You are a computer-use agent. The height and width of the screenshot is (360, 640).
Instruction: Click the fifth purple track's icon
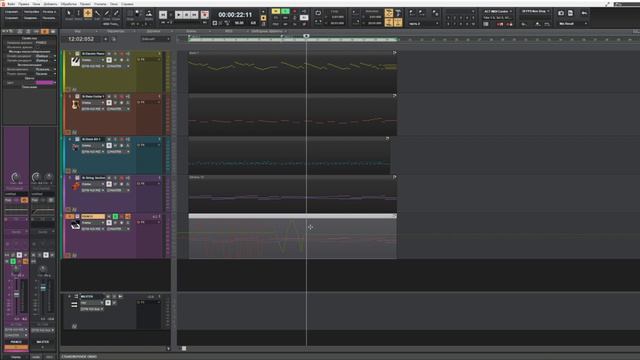pos(75,225)
